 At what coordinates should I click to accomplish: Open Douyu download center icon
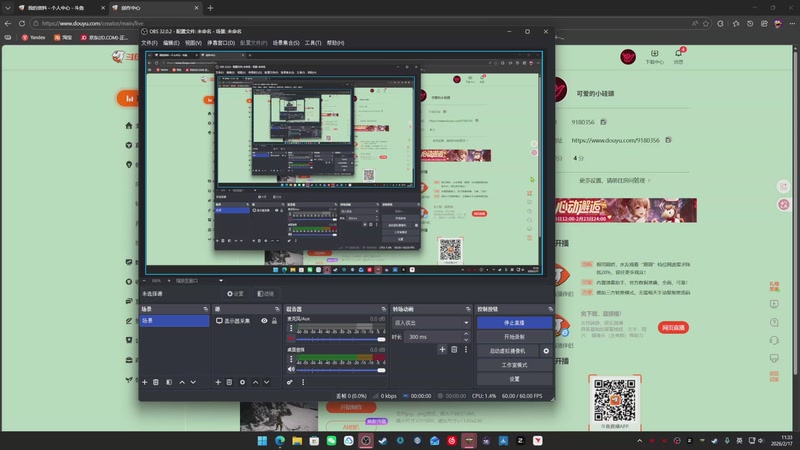[x=655, y=56]
